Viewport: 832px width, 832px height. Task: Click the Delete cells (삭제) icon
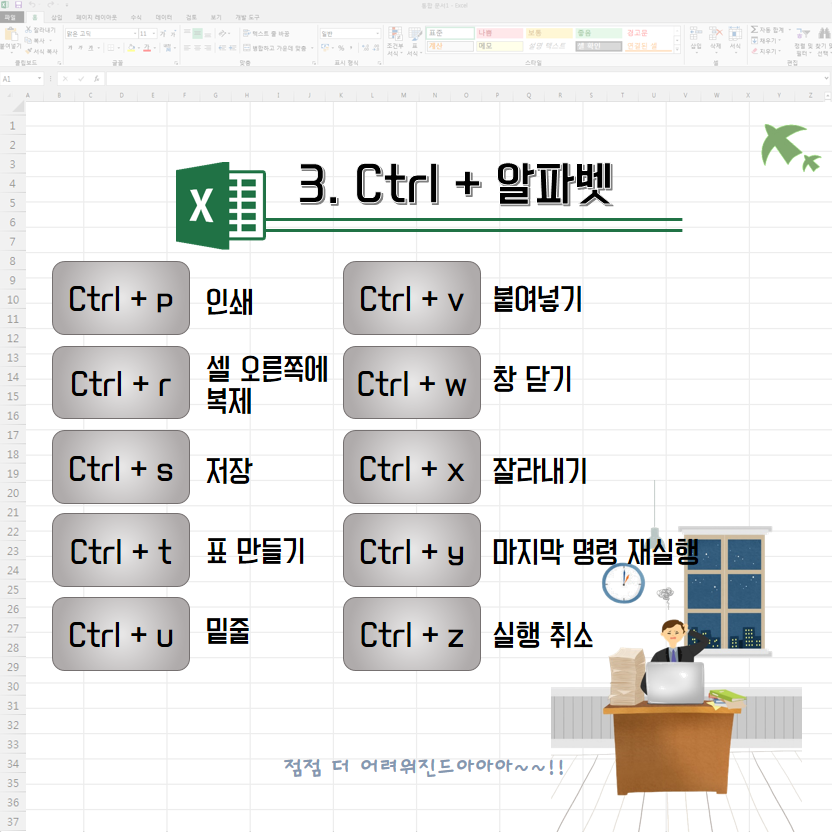point(715,38)
